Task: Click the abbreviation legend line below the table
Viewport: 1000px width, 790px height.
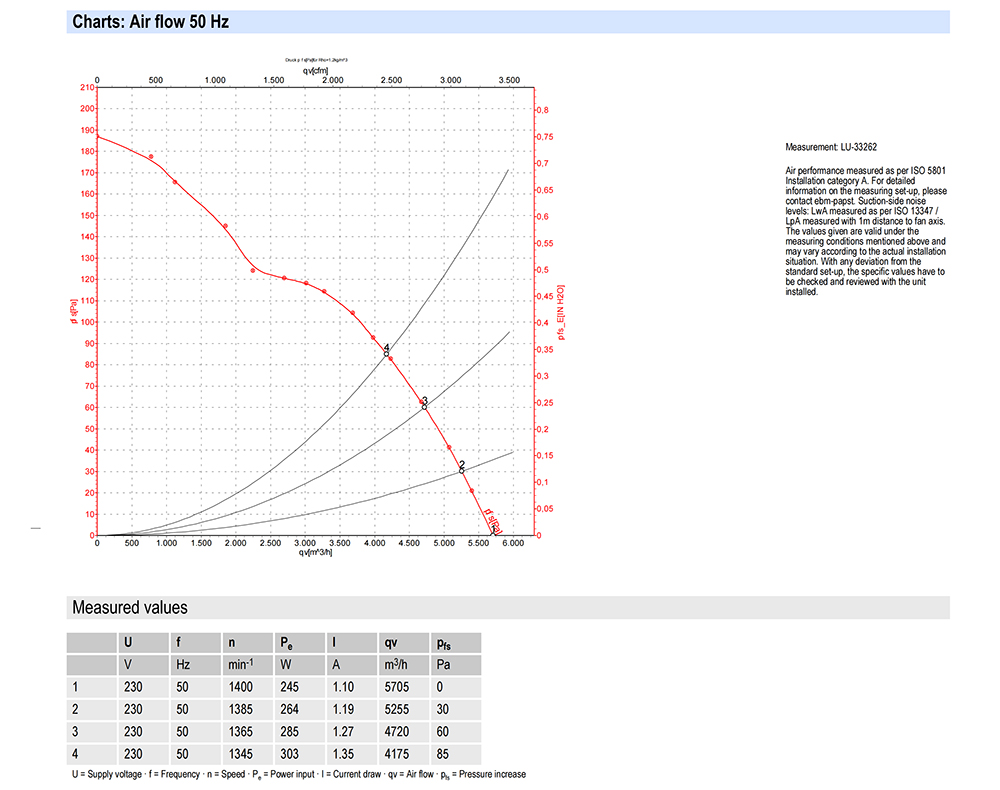Action: (x=298, y=775)
